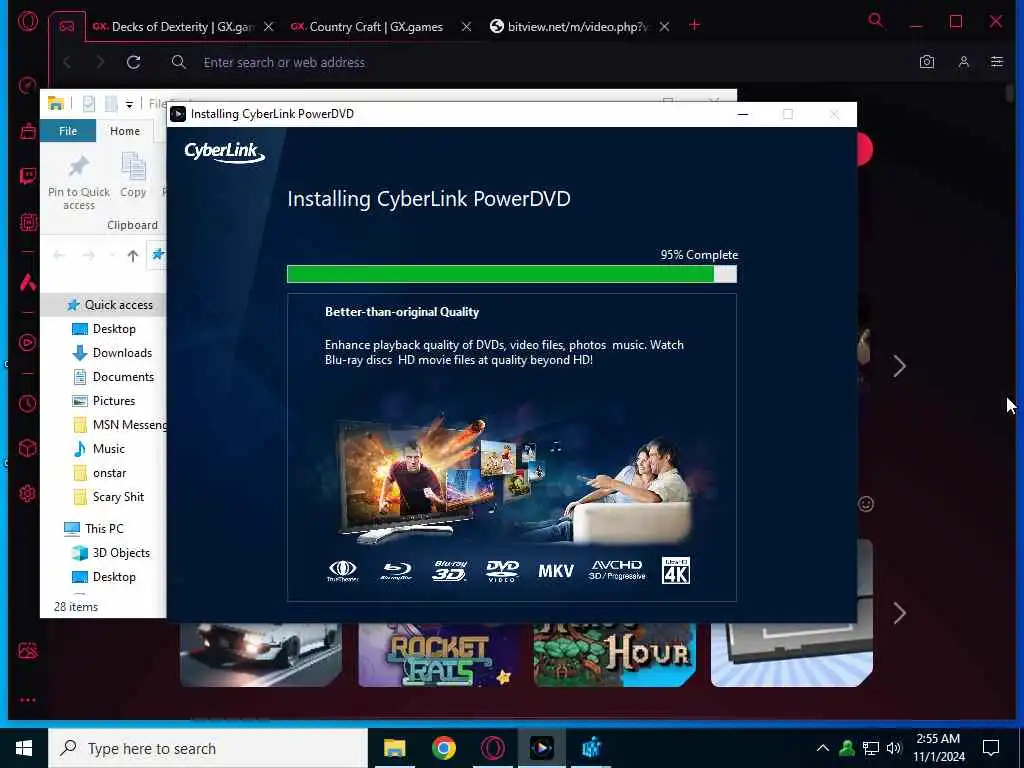Open volume control in system tray
Viewport: 1024px width, 768px height.
(x=894, y=748)
